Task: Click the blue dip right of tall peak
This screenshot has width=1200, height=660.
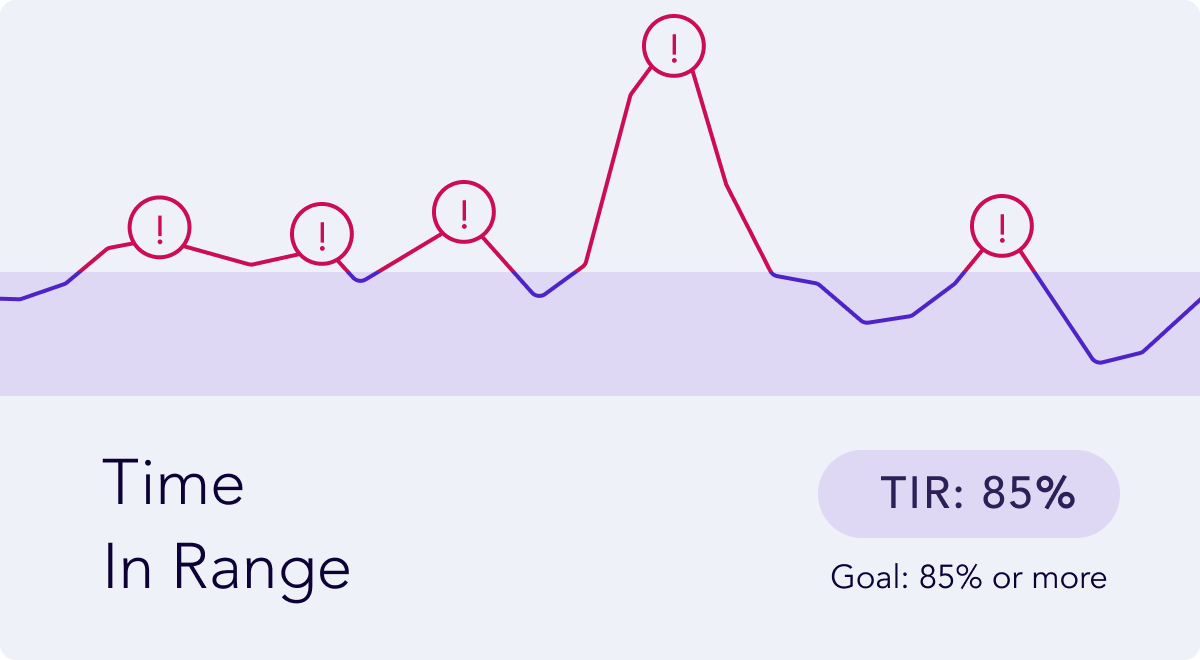Action: coord(866,322)
